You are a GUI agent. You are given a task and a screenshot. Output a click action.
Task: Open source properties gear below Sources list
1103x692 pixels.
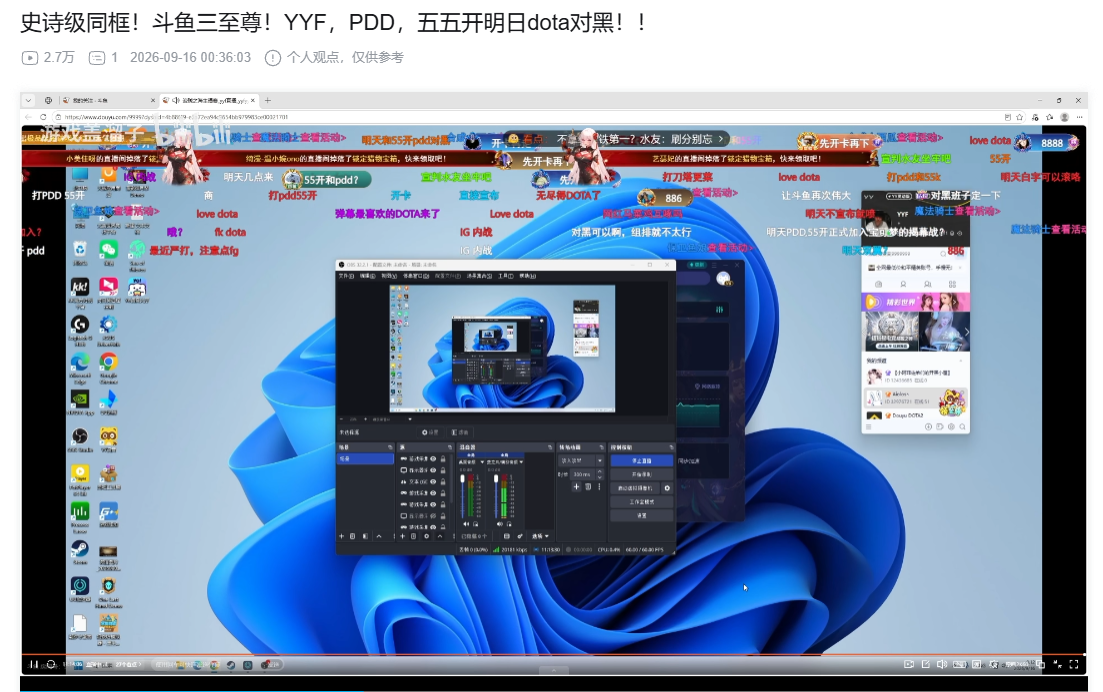(426, 536)
